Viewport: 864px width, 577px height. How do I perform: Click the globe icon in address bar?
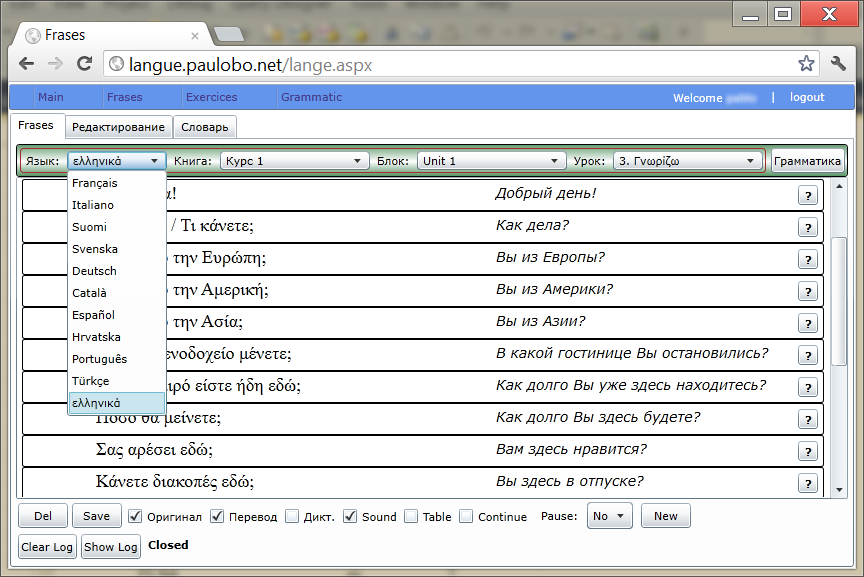(116, 64)
